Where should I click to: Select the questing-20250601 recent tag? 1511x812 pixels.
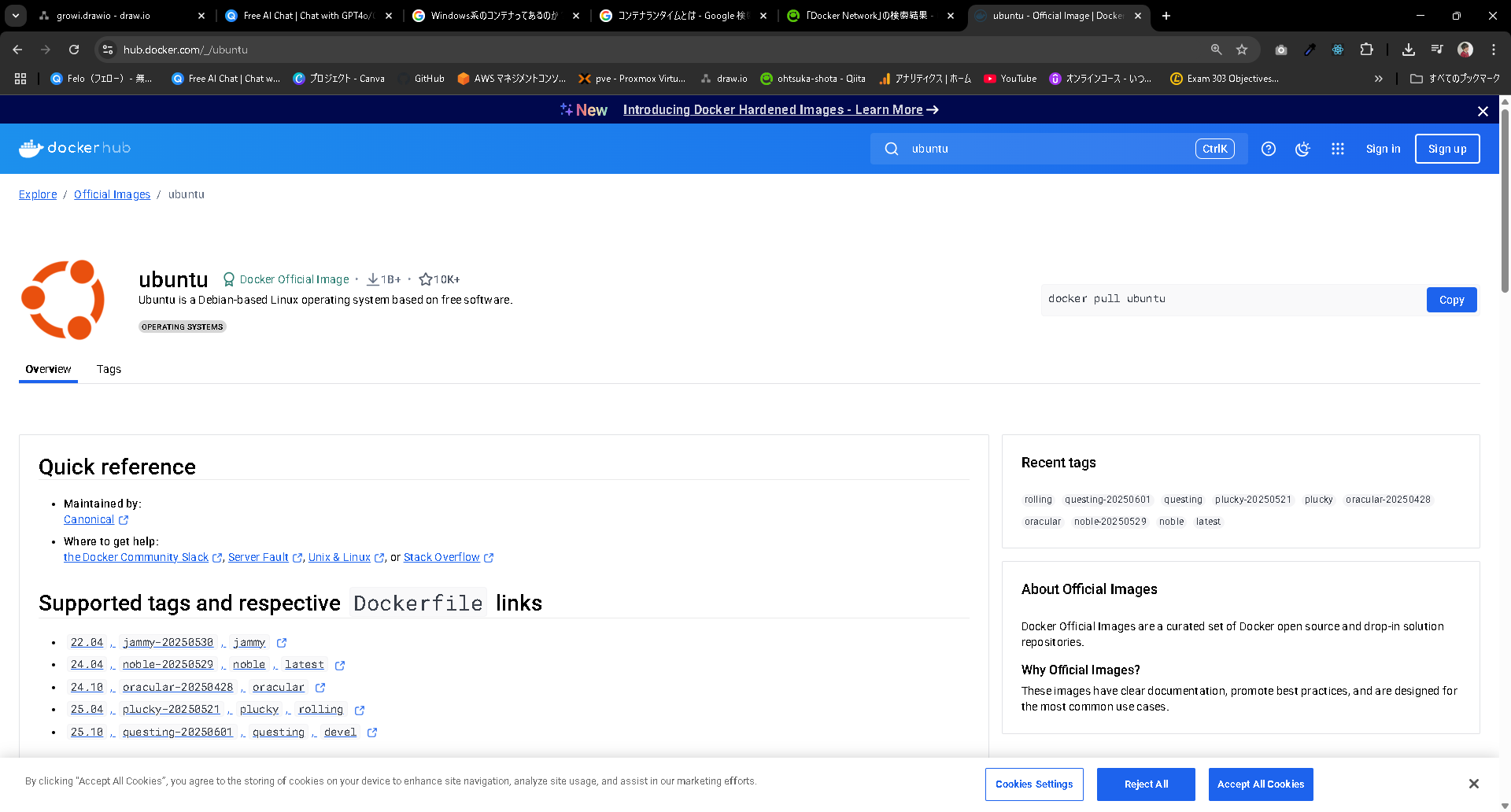[1107, 500]
